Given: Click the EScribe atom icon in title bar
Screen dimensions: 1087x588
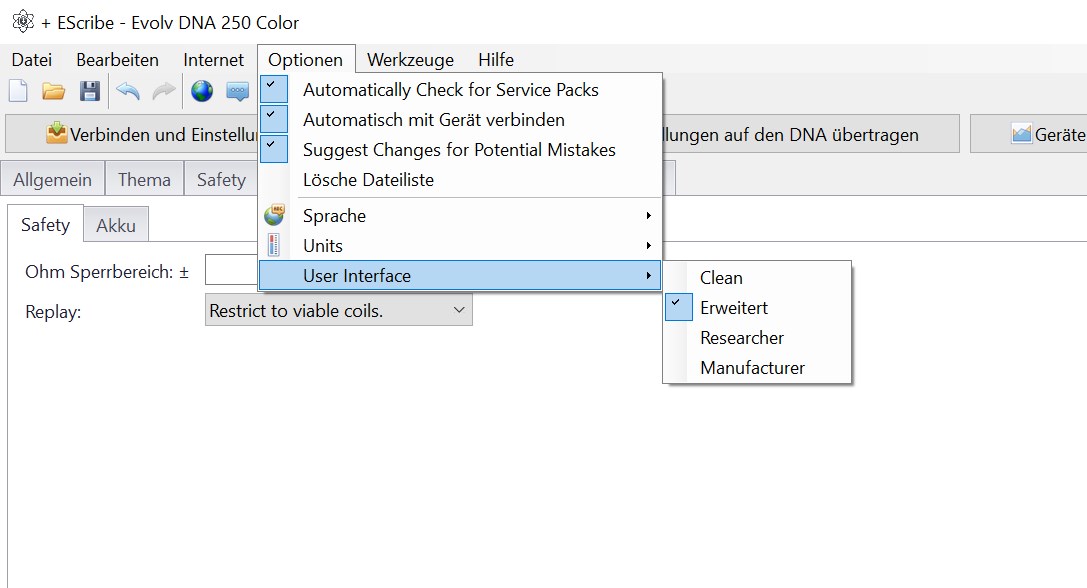Looking at the screenshot, I should click(22, 21).
